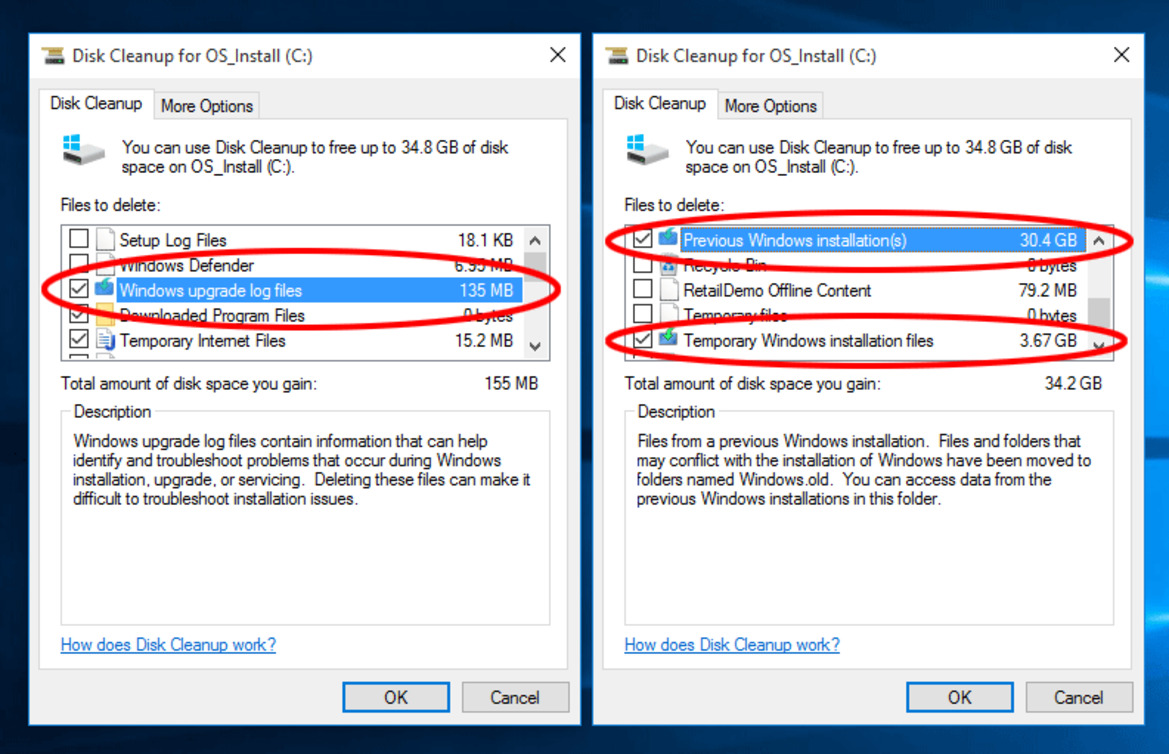Image resolution: width=1169 pixels, height=754 pixels.
Task: Select Disk Cleanup tab in left window
Action: (x=96, y=104)
